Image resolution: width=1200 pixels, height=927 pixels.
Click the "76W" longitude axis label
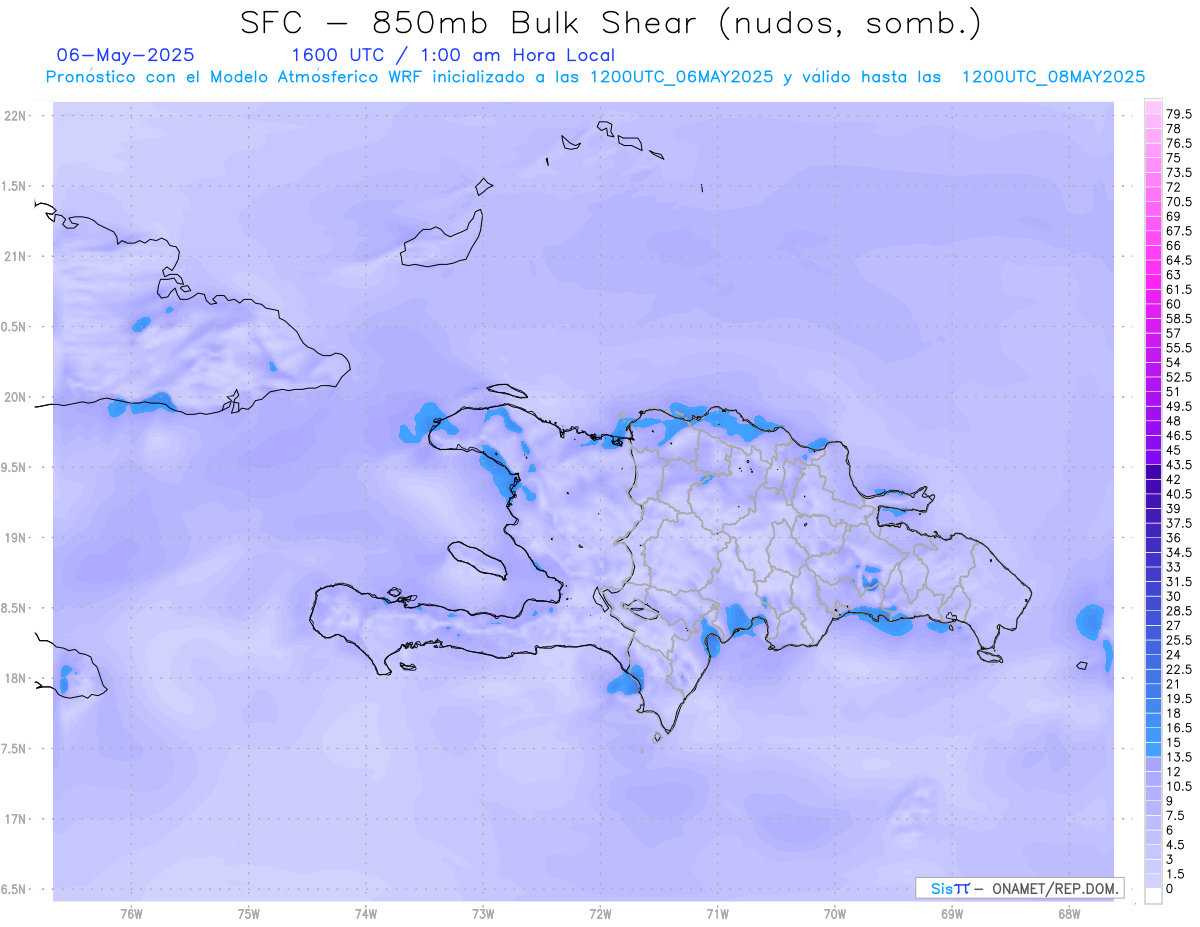(131, 914)
